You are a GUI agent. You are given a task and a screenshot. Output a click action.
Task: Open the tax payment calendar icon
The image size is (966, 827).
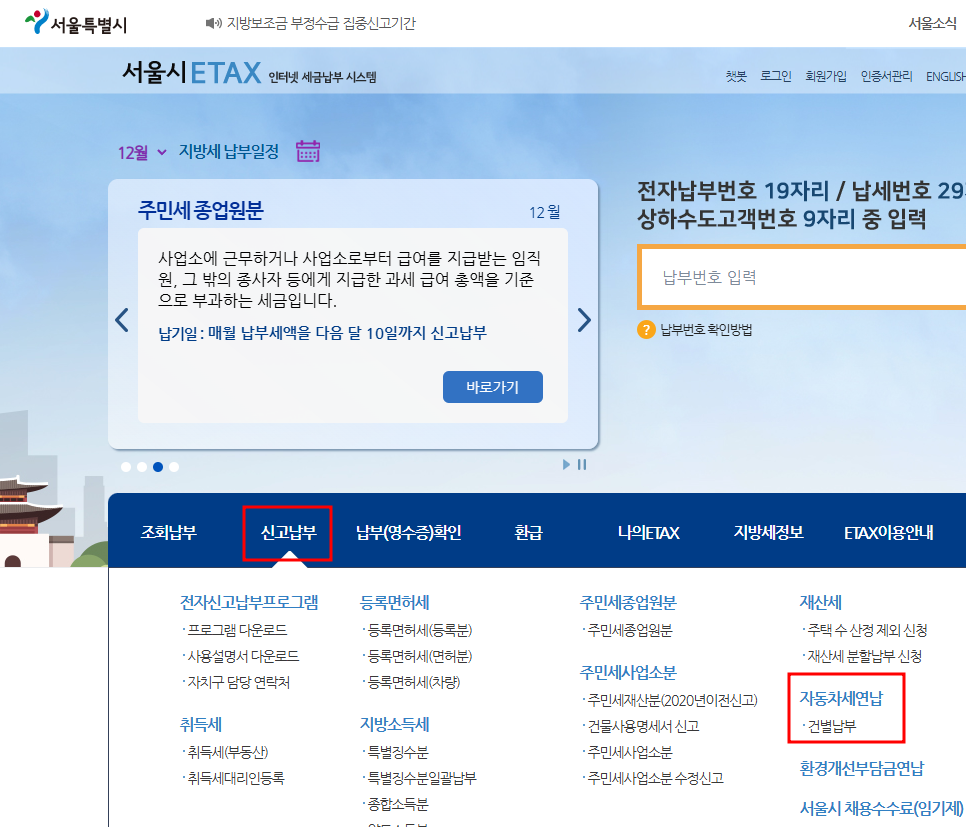[x=308, y=151]
